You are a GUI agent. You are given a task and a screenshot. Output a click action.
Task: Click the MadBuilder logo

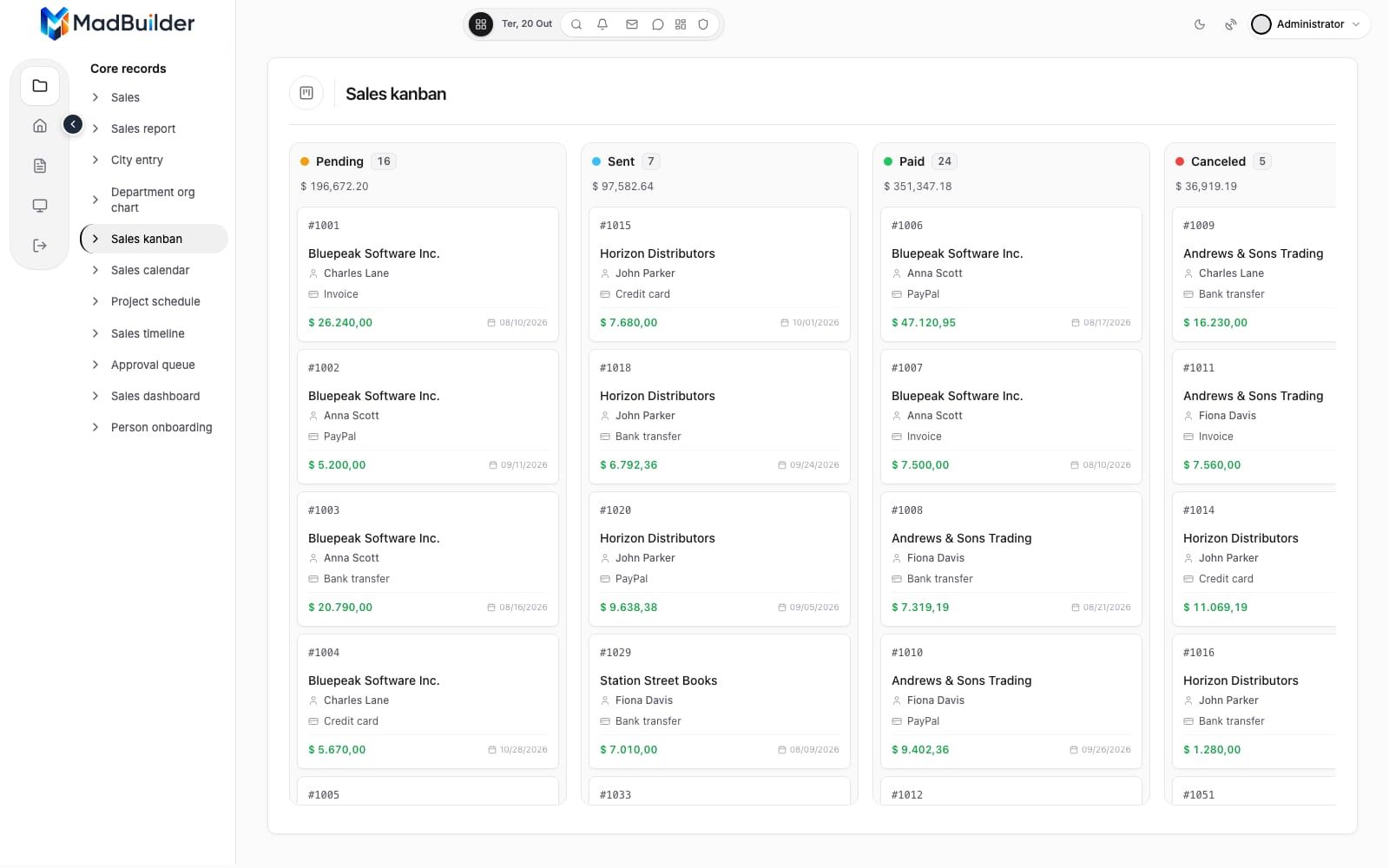(118, 23)
